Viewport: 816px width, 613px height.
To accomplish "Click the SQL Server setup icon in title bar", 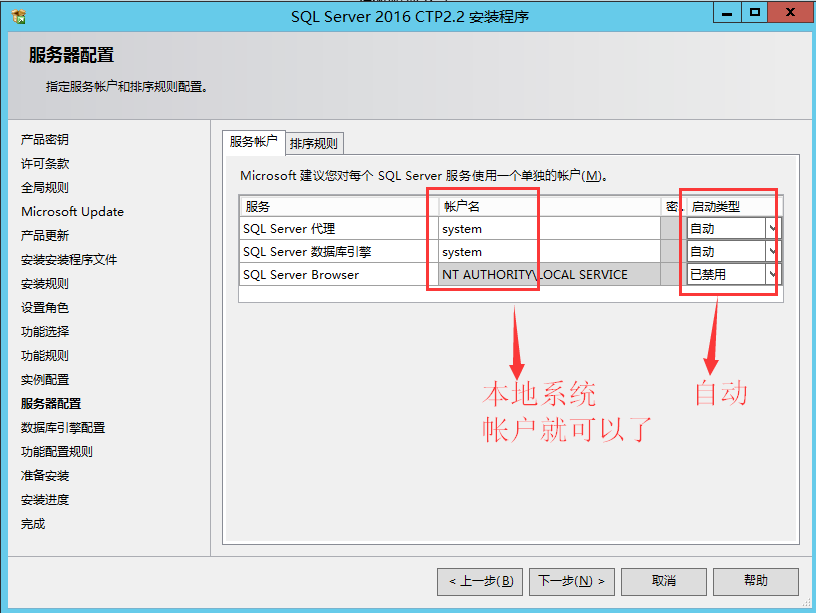I will 19,17.
